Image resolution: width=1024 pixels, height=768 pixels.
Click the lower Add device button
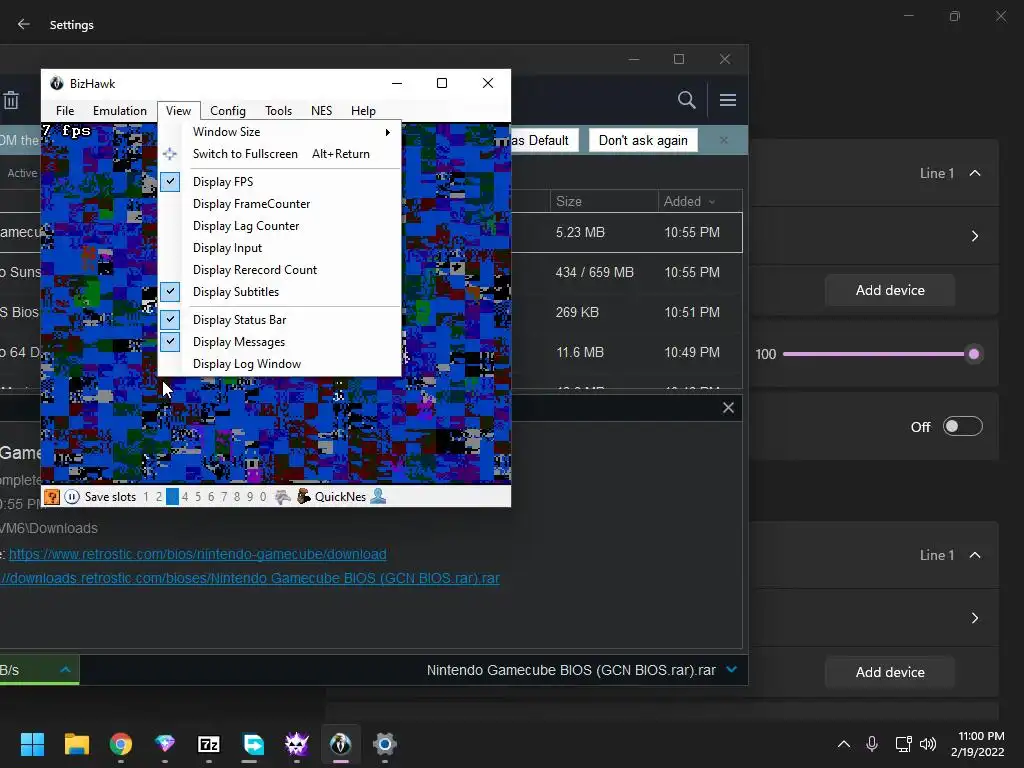(890, 672)
